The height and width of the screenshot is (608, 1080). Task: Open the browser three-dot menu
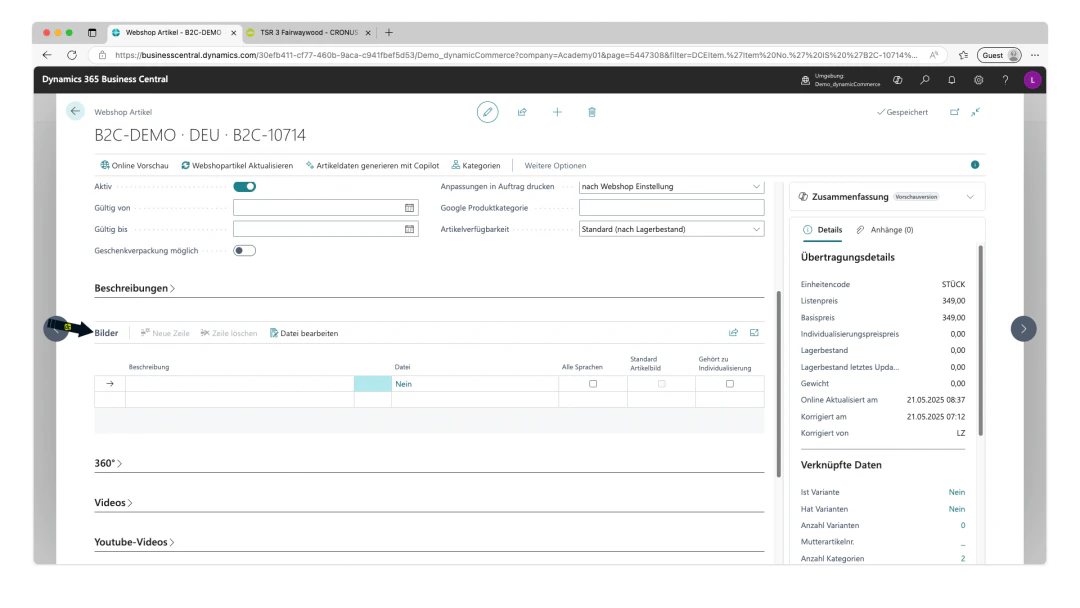pyautogui.click(x=1035, y=55)
